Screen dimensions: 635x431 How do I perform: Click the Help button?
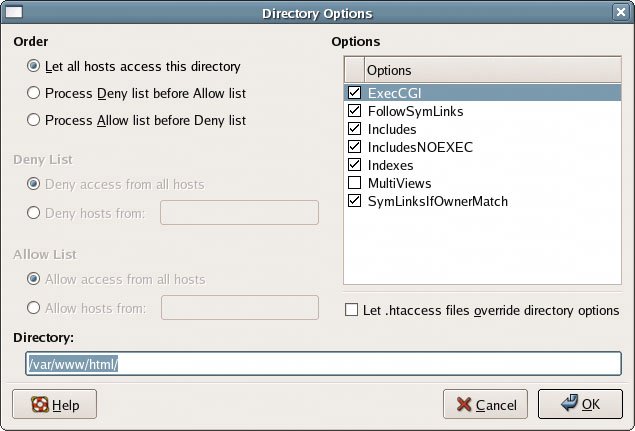pos(54,405)
